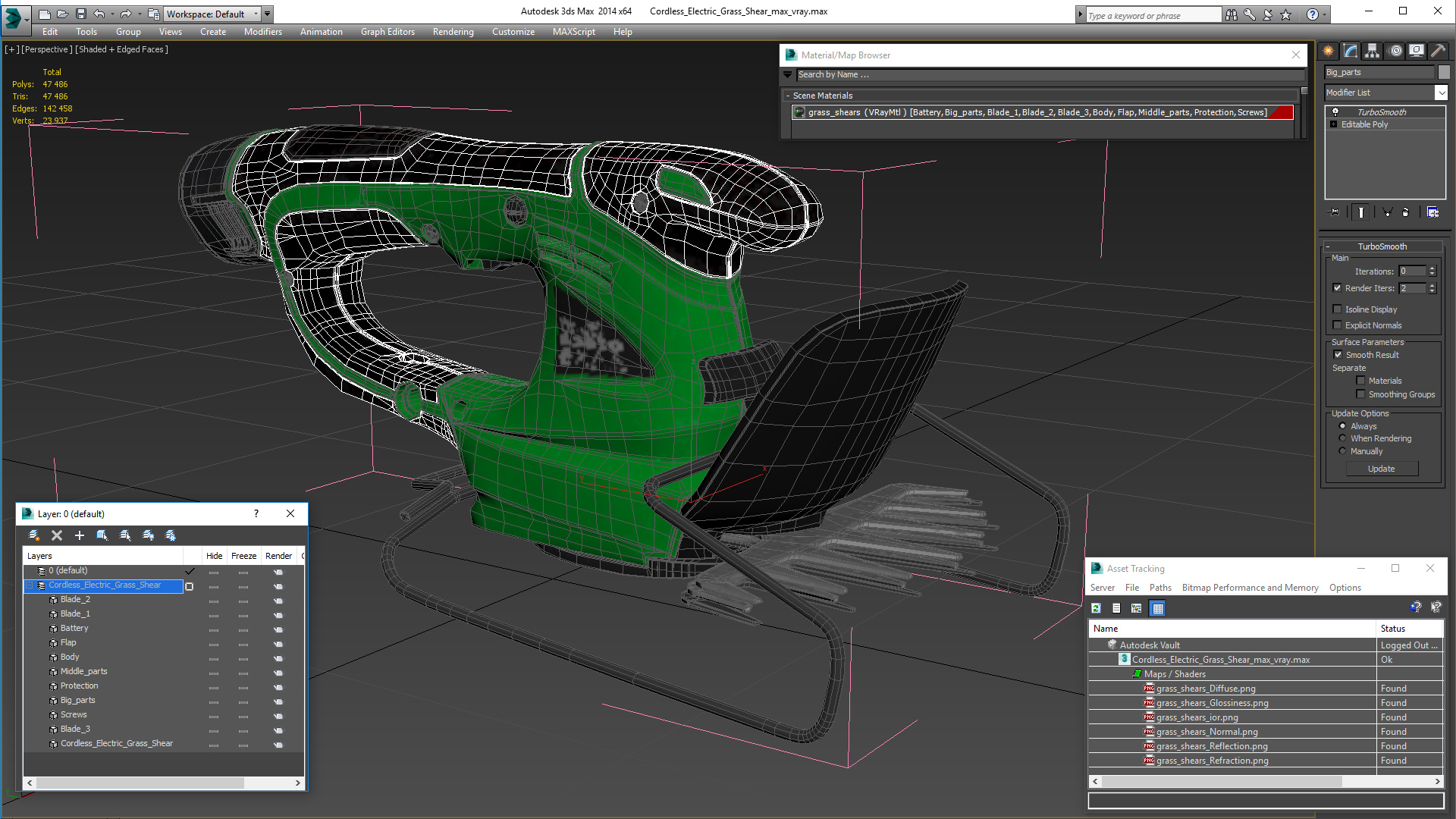Open Asset Tracking Paths menu
Image resolution: width=1456 pixels, height=819 pixels.
(1160, 588)
